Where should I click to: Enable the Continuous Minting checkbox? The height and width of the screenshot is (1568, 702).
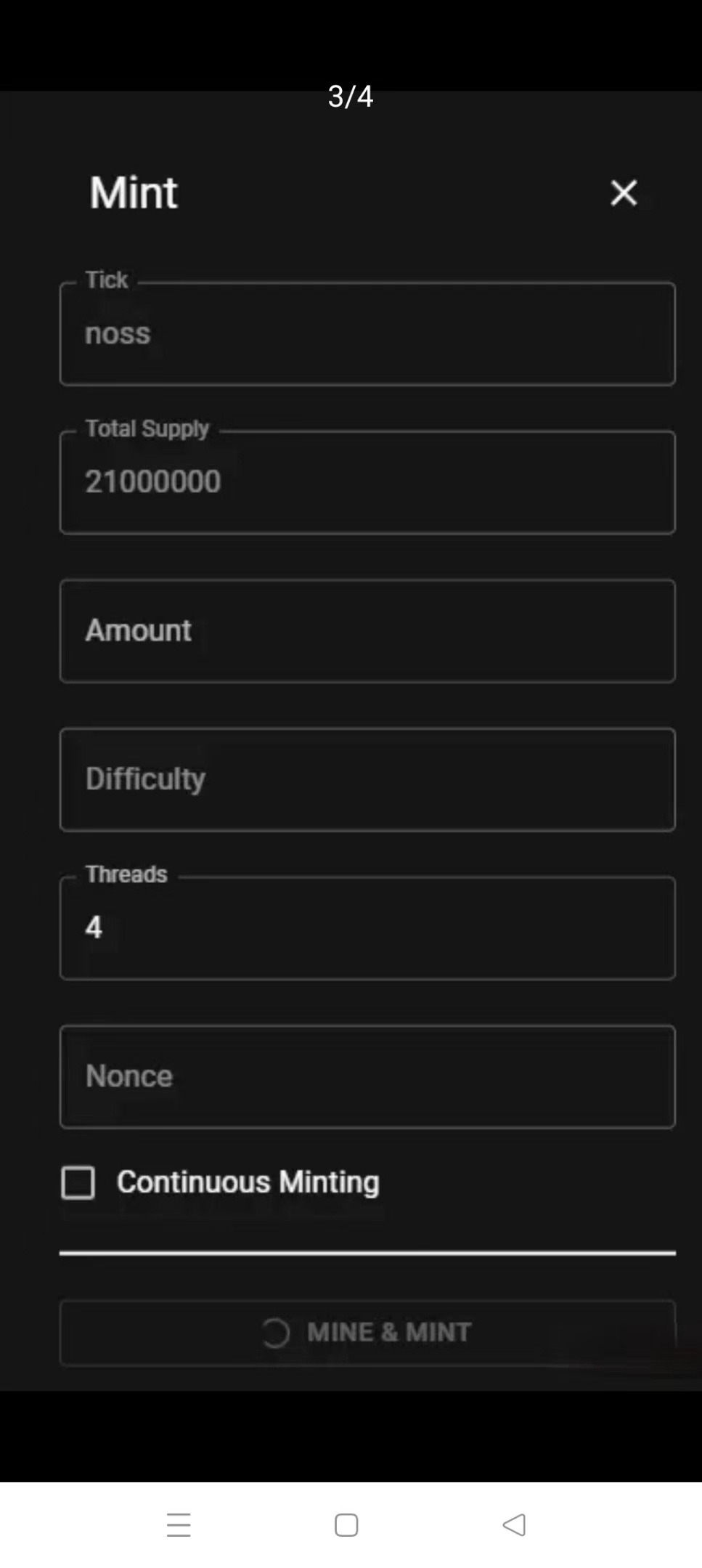(x=78, y=1182)
